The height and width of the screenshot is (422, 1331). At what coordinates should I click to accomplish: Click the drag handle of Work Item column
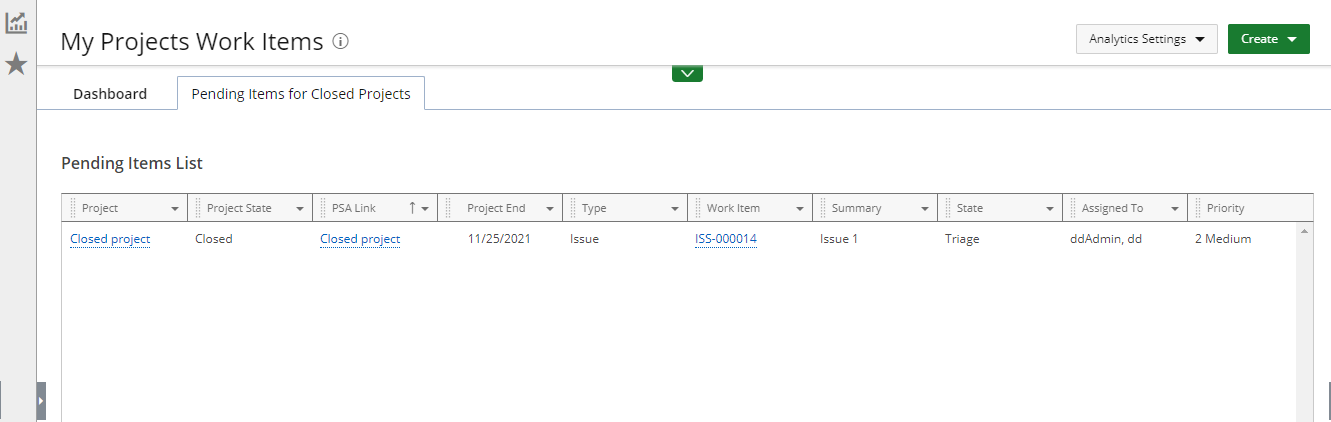(x=698, y=208)
